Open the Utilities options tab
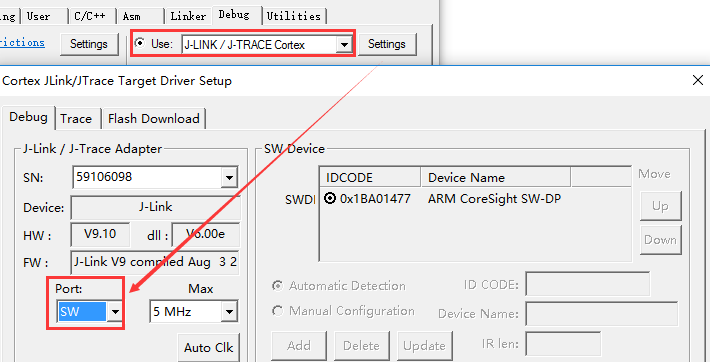The image size is (710, 362). click(295, 16)
